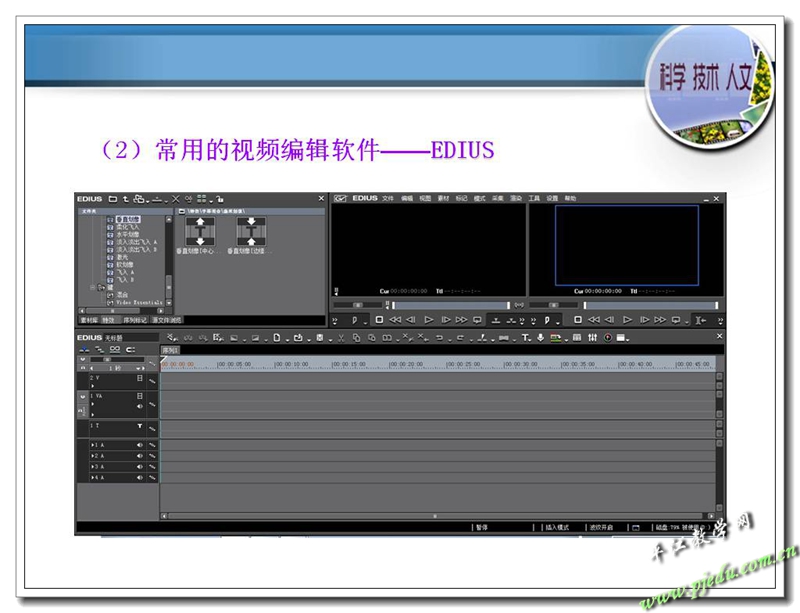Click the undo arrow in timeline toolbar
800x613 pixels.
click(439, 338)
